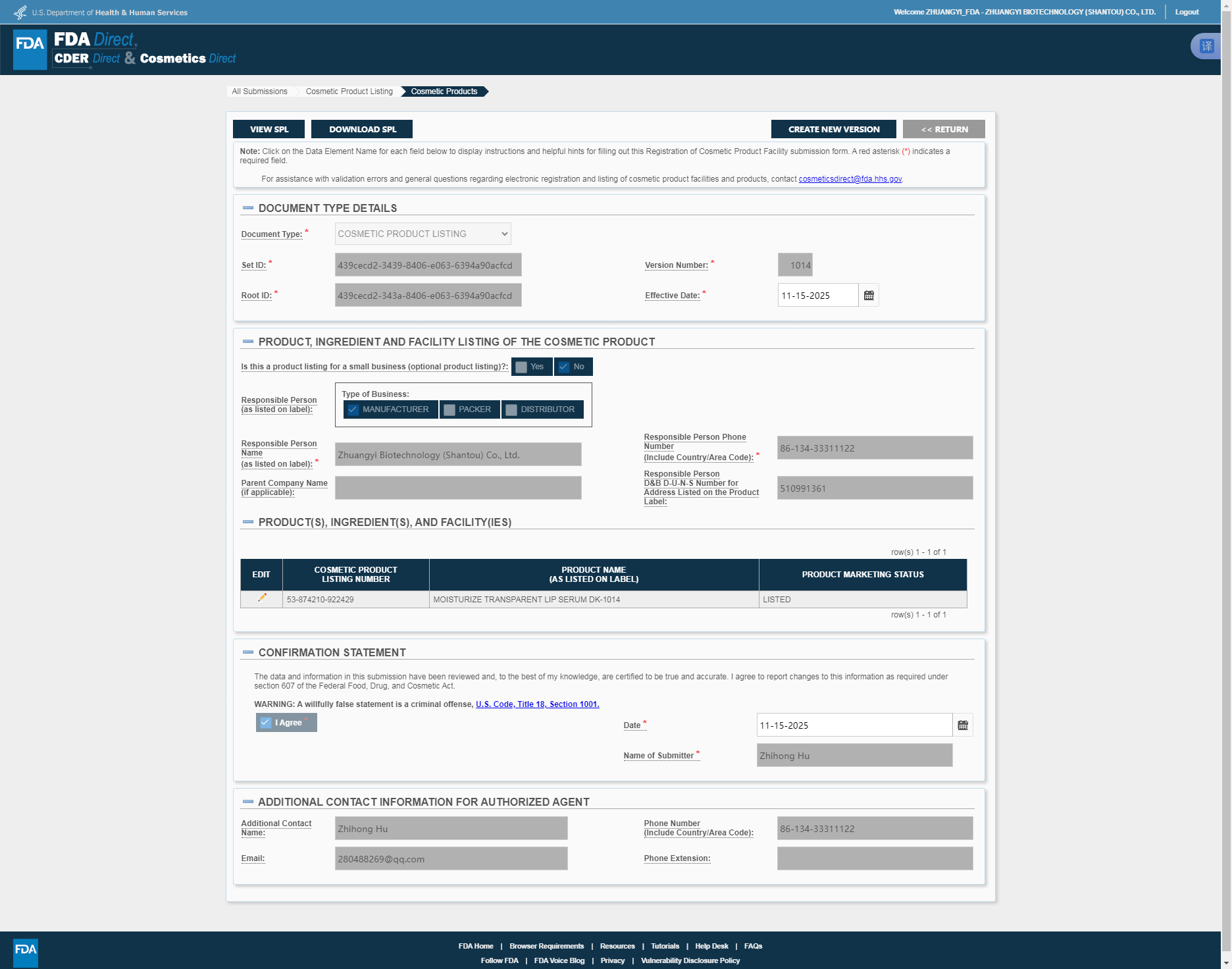Click the Effective Date input field
1232x969 pixels.
[818, 296]
